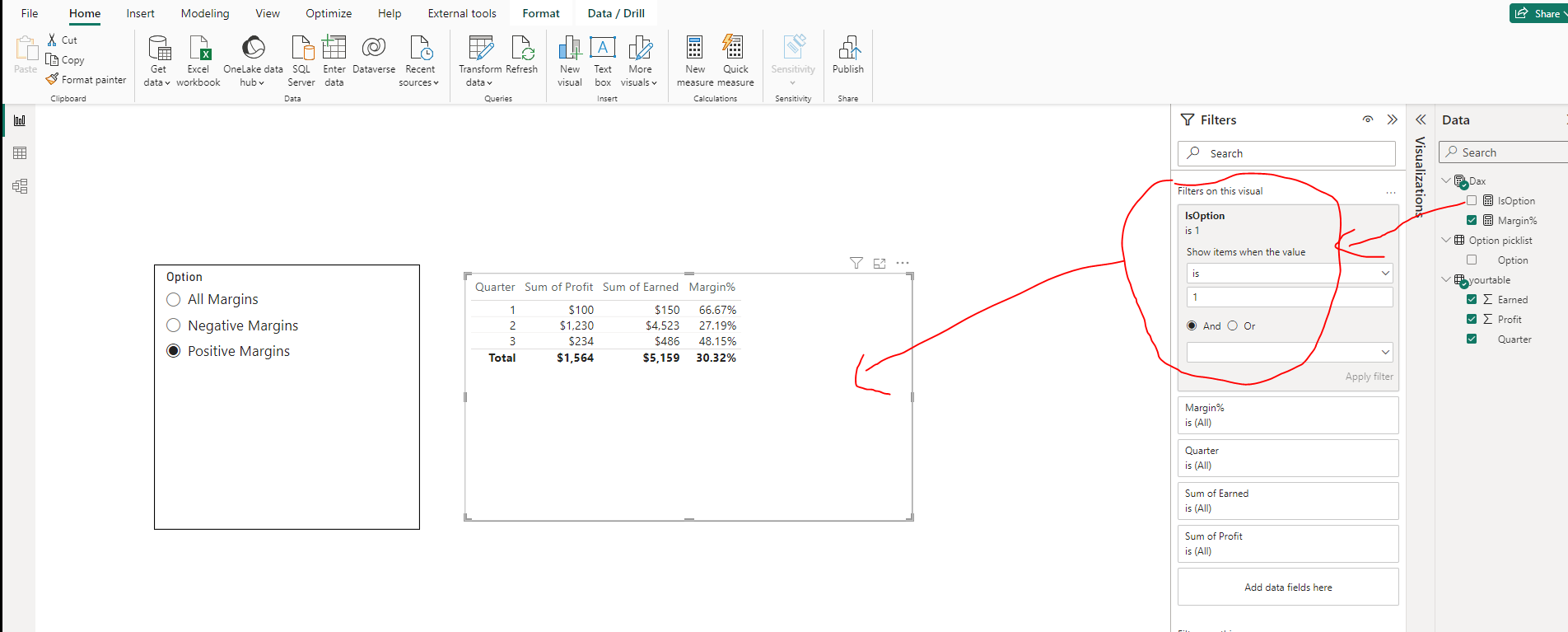Collapse the Dax table
Screen dimensions: 1568x632
pyautogui.click(x=1446, y=180)
